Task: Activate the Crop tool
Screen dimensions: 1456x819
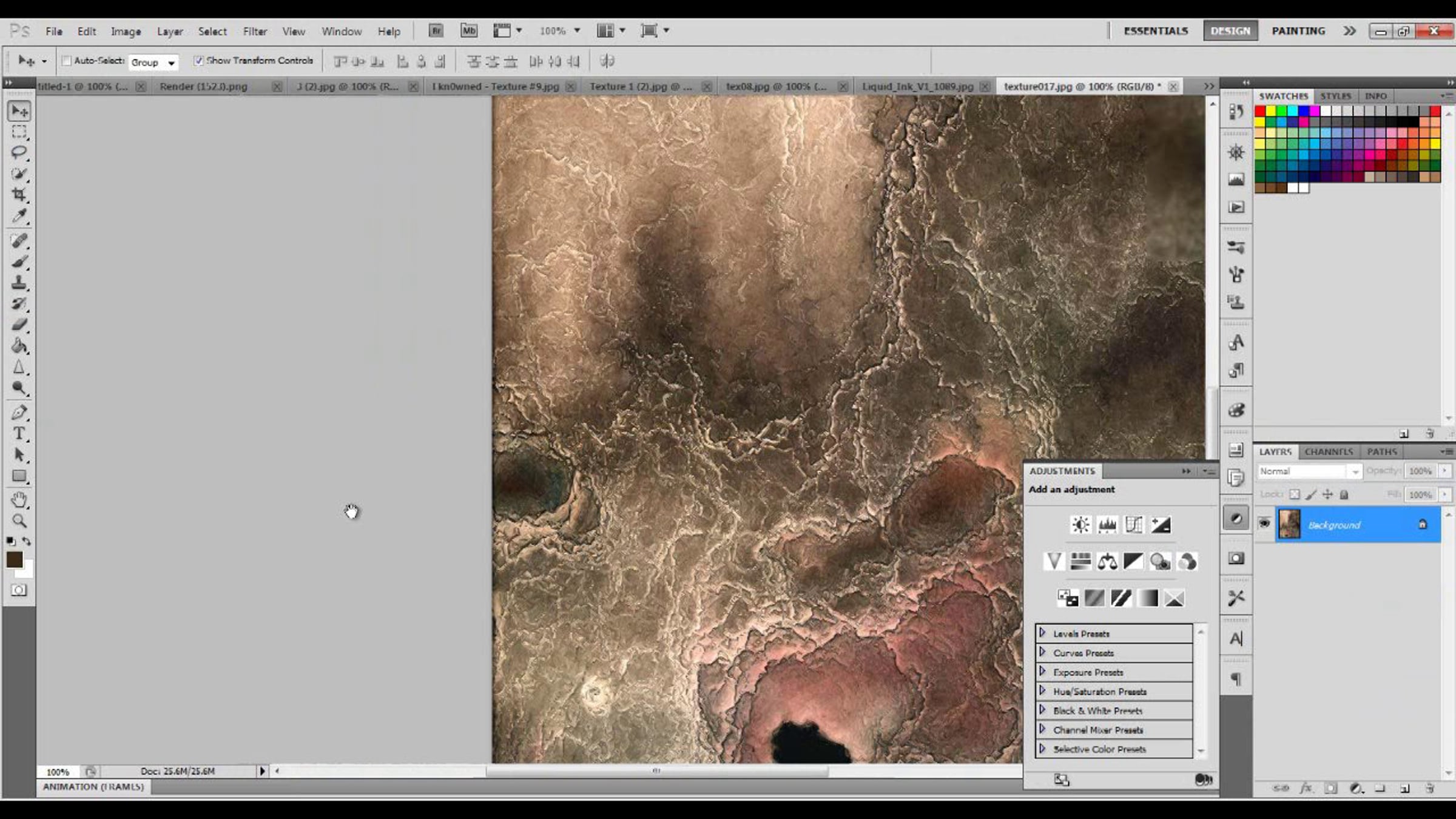Action: tap(19, 195)
